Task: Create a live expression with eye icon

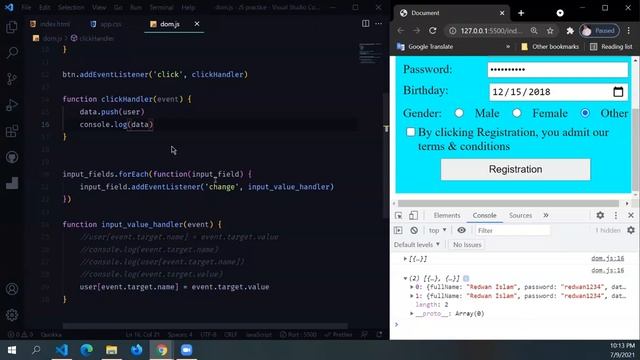Action: (x=461, y=230)
